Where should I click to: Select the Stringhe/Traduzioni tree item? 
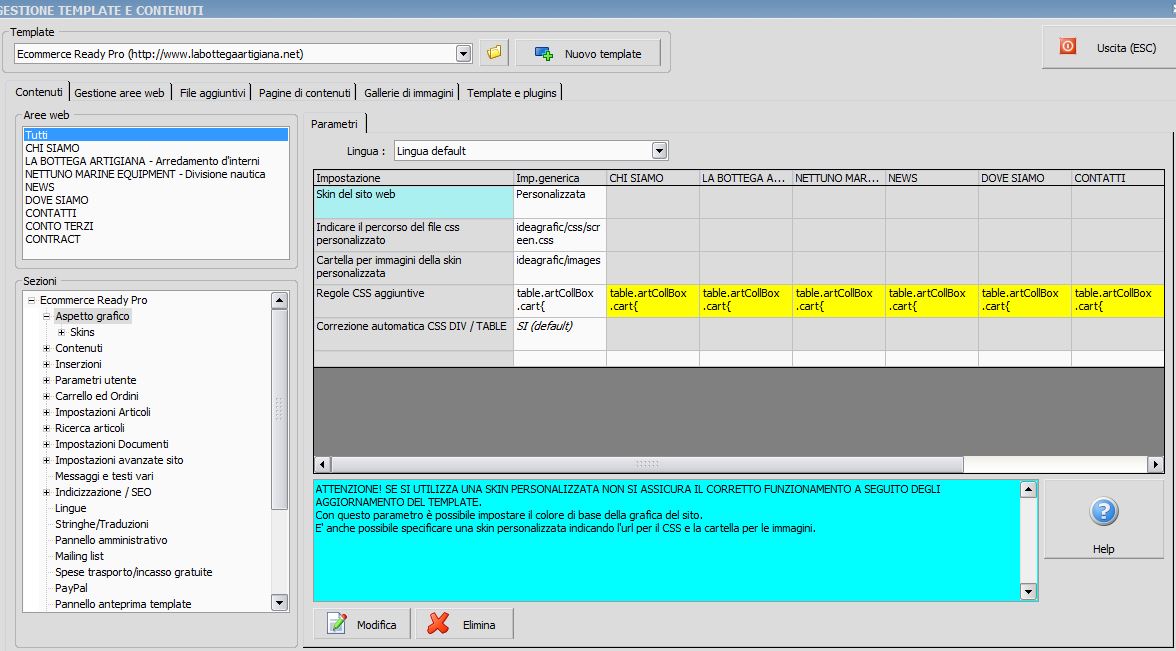click(102, 524)
